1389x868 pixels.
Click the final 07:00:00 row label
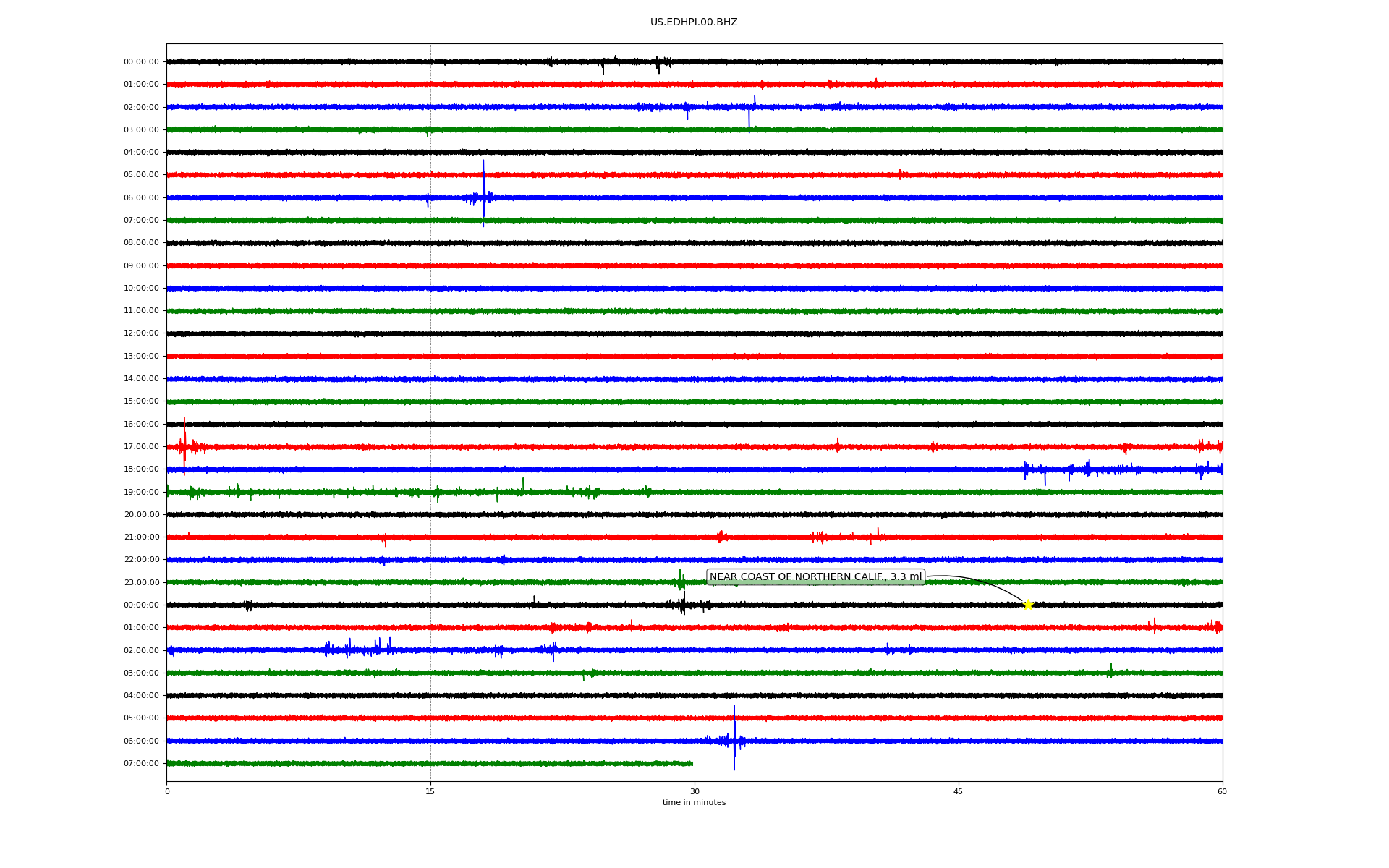point(141,763)
